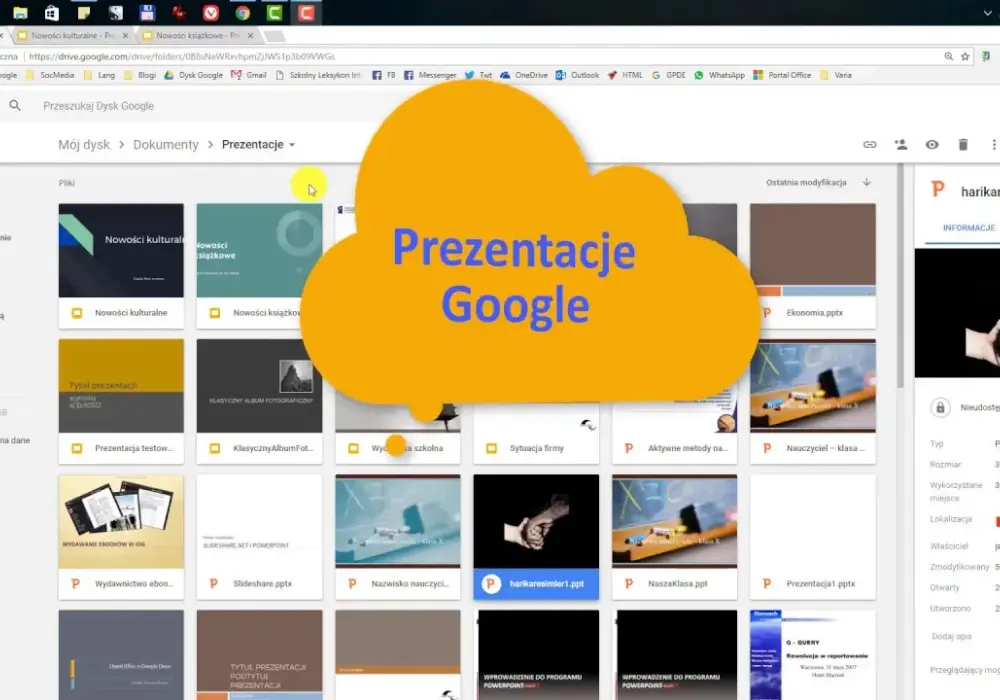Close the 'Nowości kulturalne' browser tab
The width and height of the screenshot is (1000, 700).
coord(125,36)
